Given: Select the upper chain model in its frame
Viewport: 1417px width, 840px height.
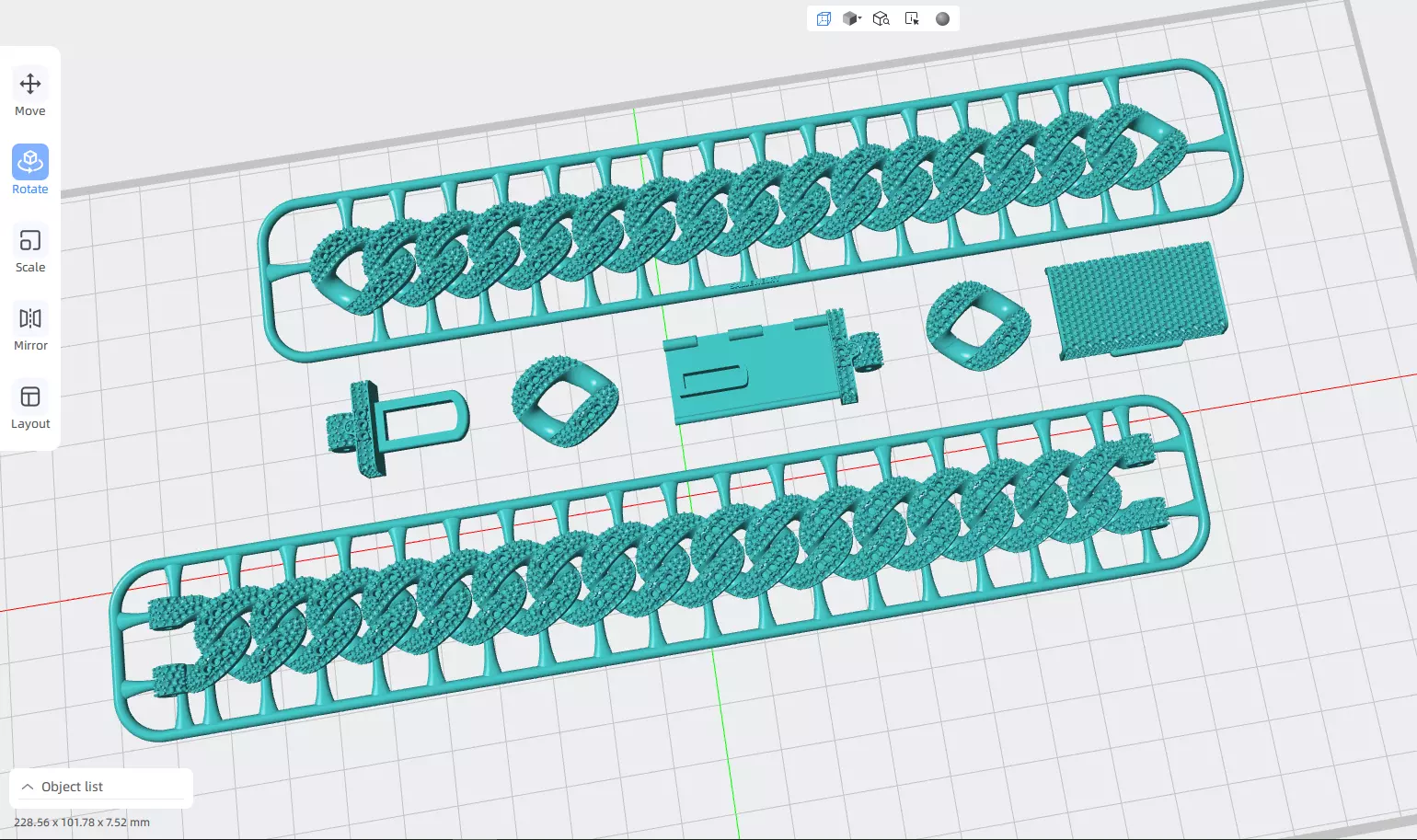Looking at the screenshot, I should (750, 210).
